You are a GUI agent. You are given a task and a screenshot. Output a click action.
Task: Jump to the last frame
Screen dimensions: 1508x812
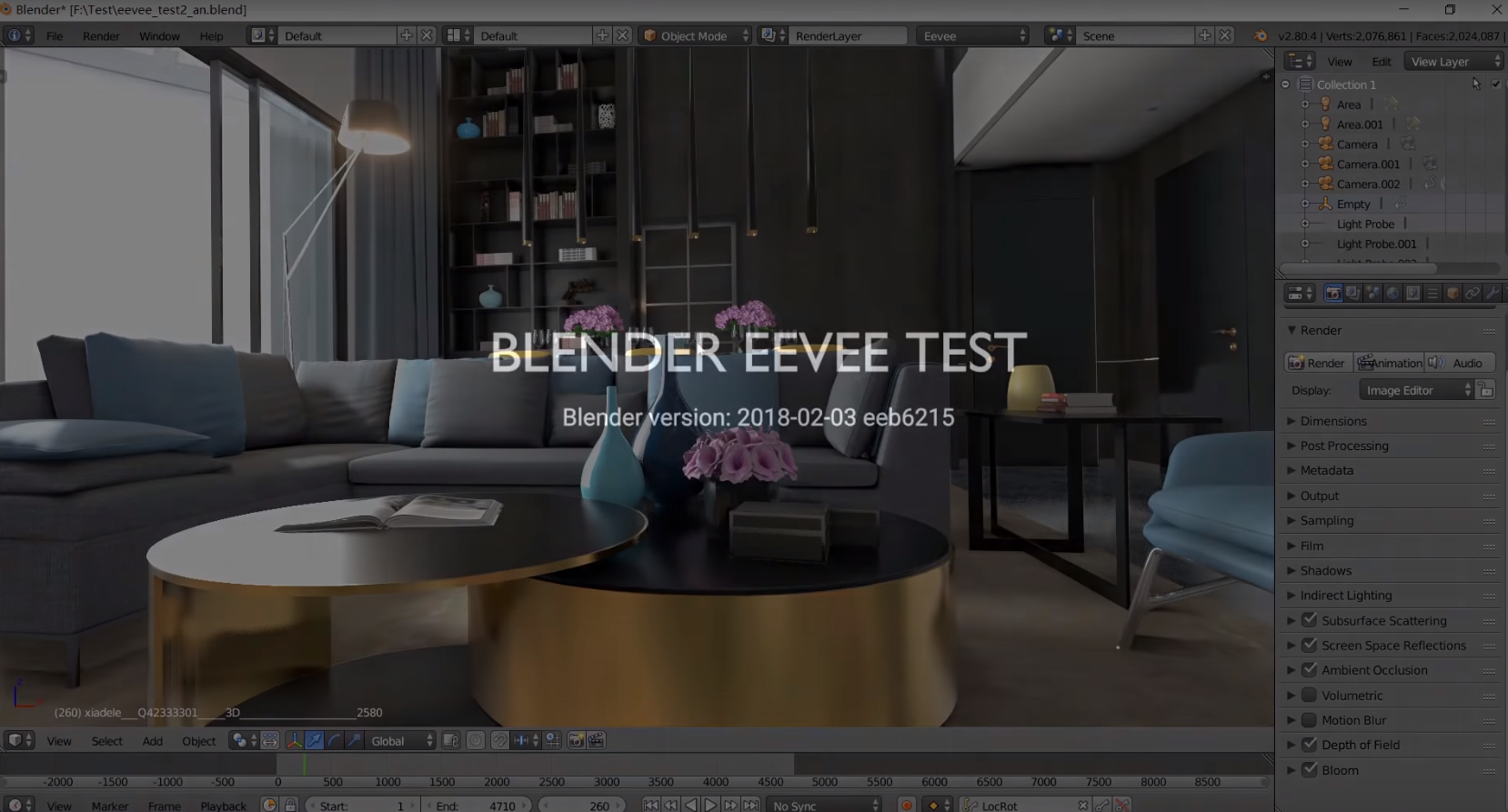click(750, 805)
